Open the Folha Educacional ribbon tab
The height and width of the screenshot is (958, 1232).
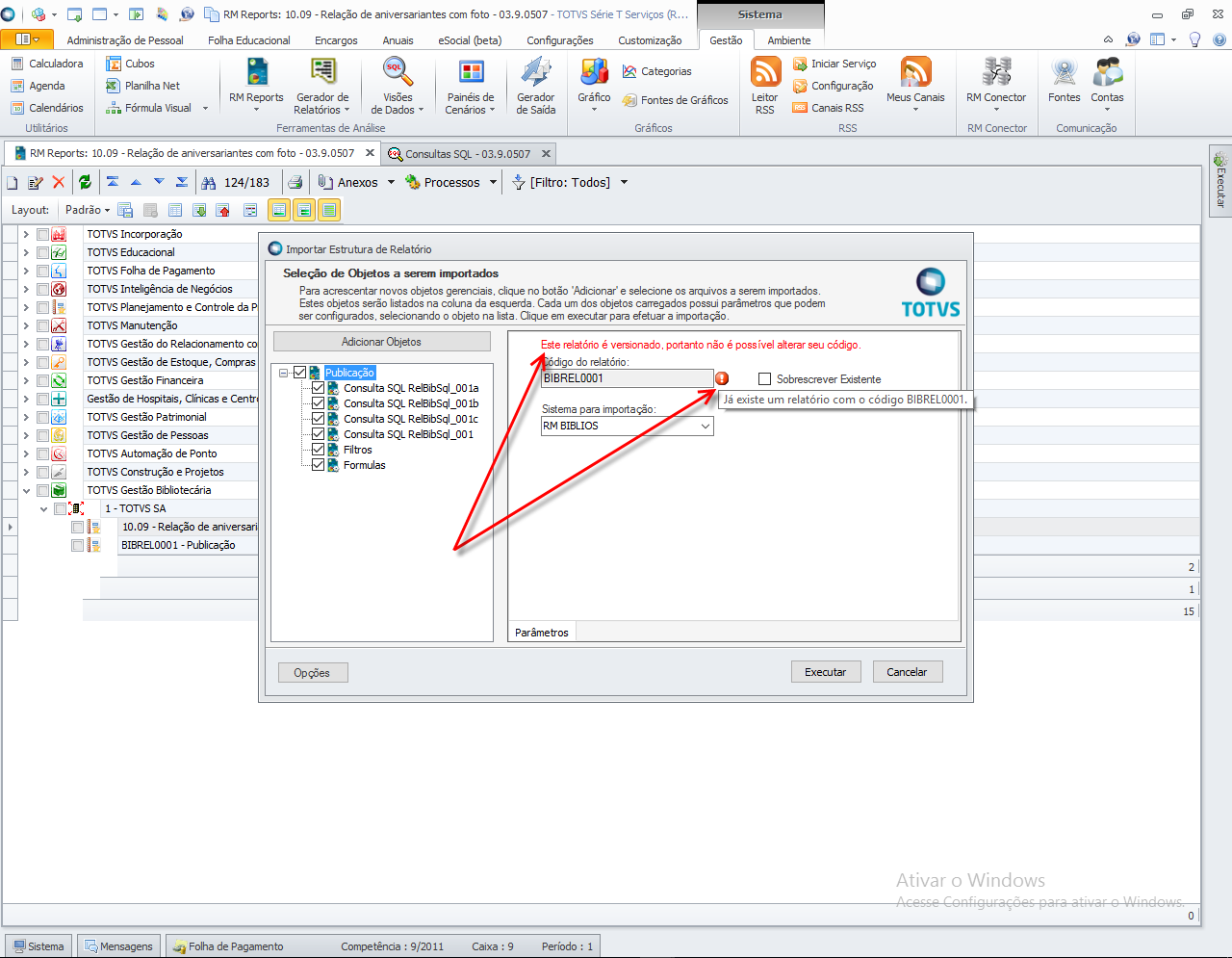[248, 40]
